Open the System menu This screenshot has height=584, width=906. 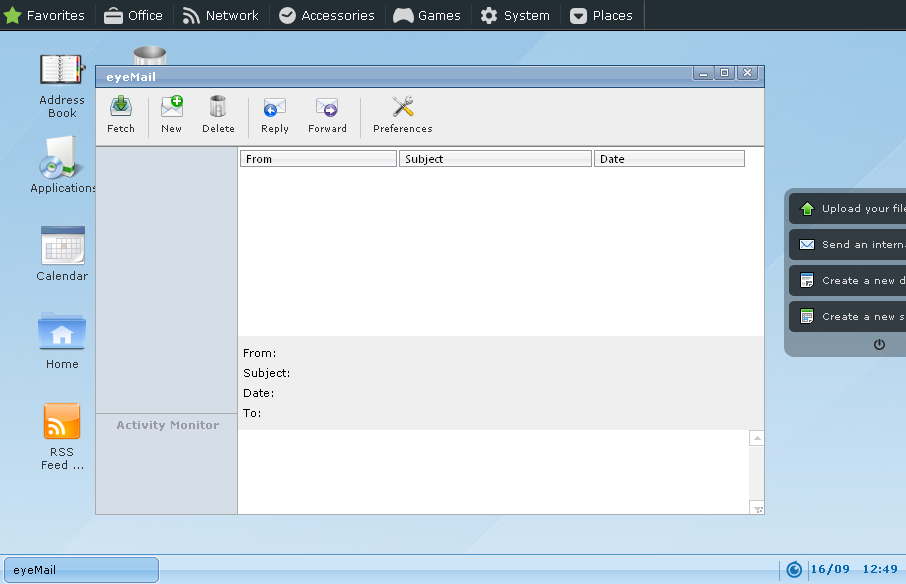pos(515,15)
